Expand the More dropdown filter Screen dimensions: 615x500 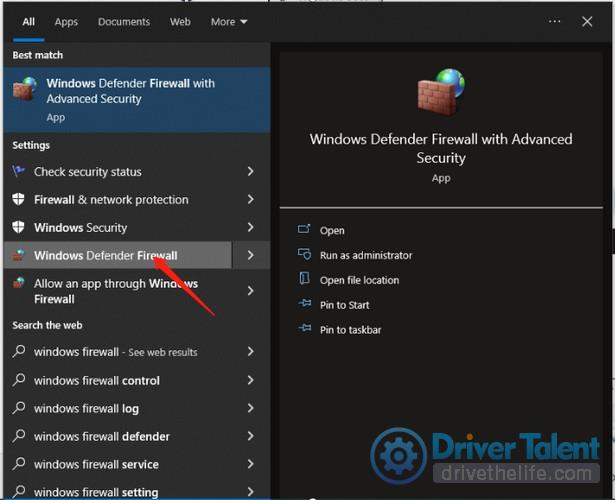click(x=229, y=22)
